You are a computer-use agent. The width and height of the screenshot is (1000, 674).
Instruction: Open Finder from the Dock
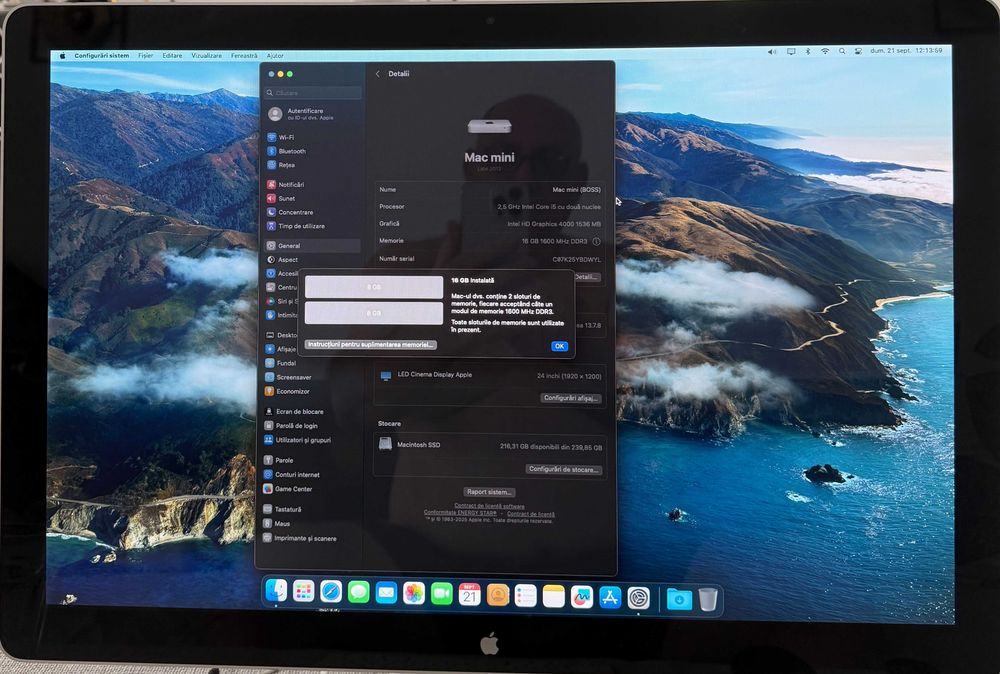coord(276,591)
